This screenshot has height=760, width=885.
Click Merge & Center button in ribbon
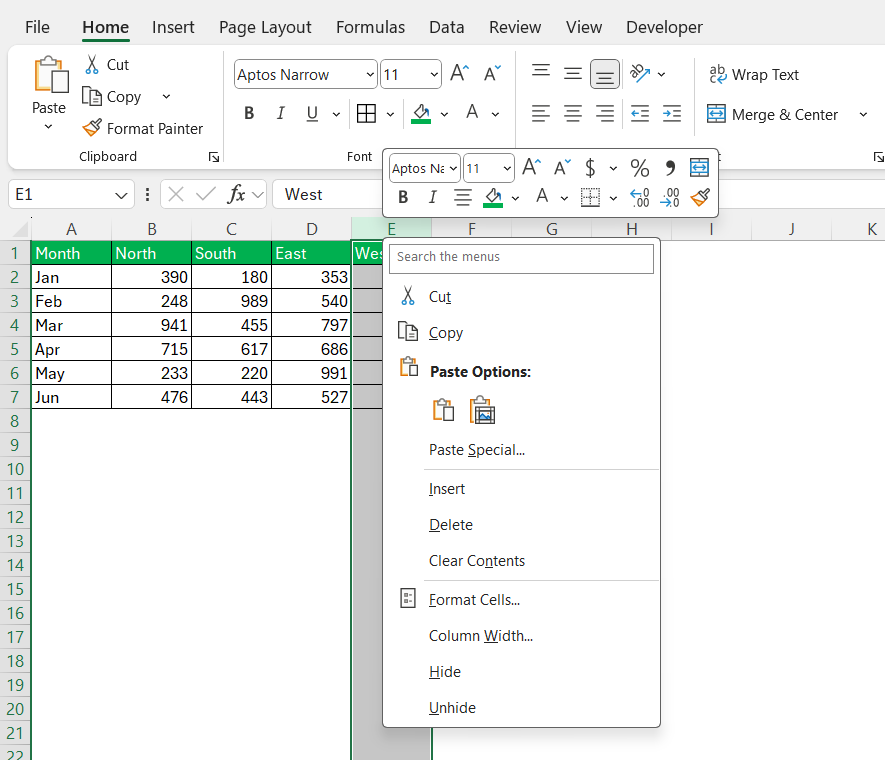point(772,115)
